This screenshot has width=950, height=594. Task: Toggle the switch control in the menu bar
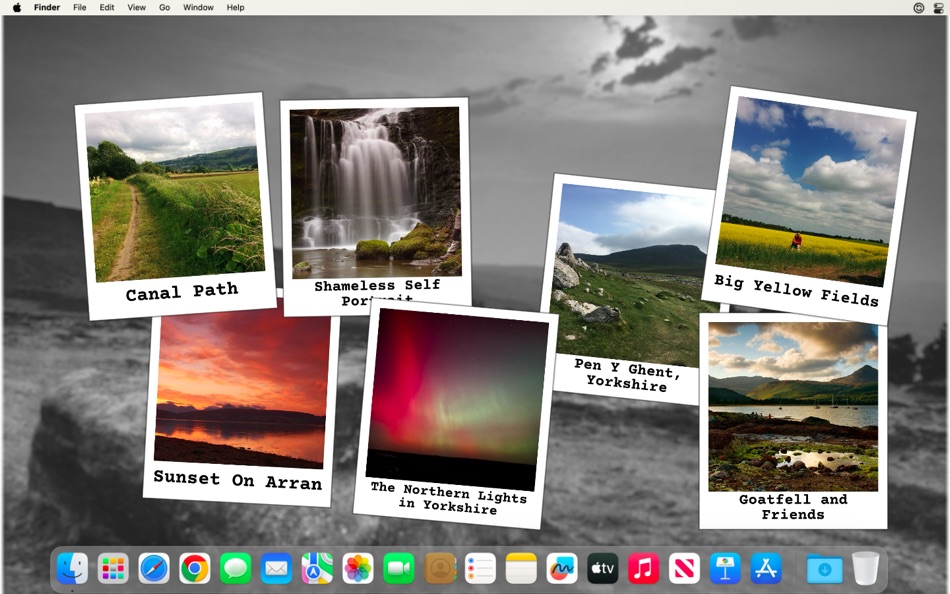point(938,8)
